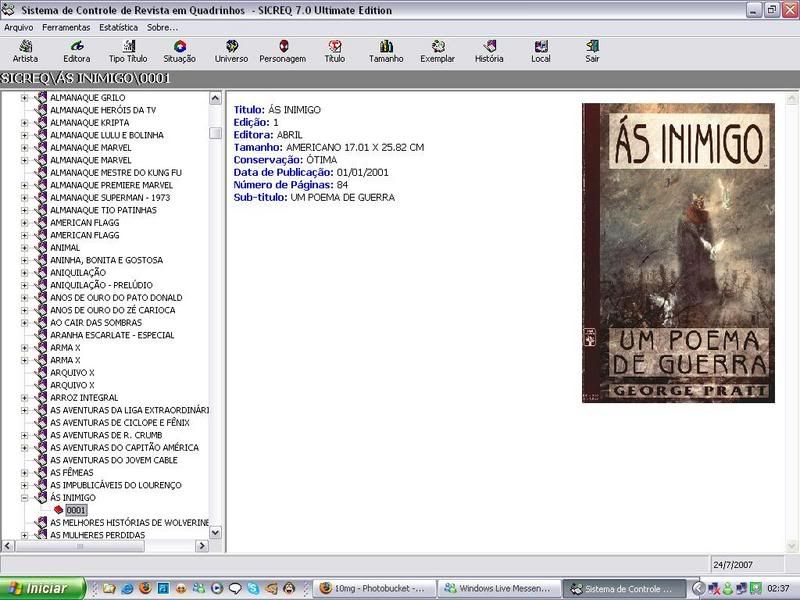
Task: Open the Artista toolbar button
Action: tap(25, 52)
